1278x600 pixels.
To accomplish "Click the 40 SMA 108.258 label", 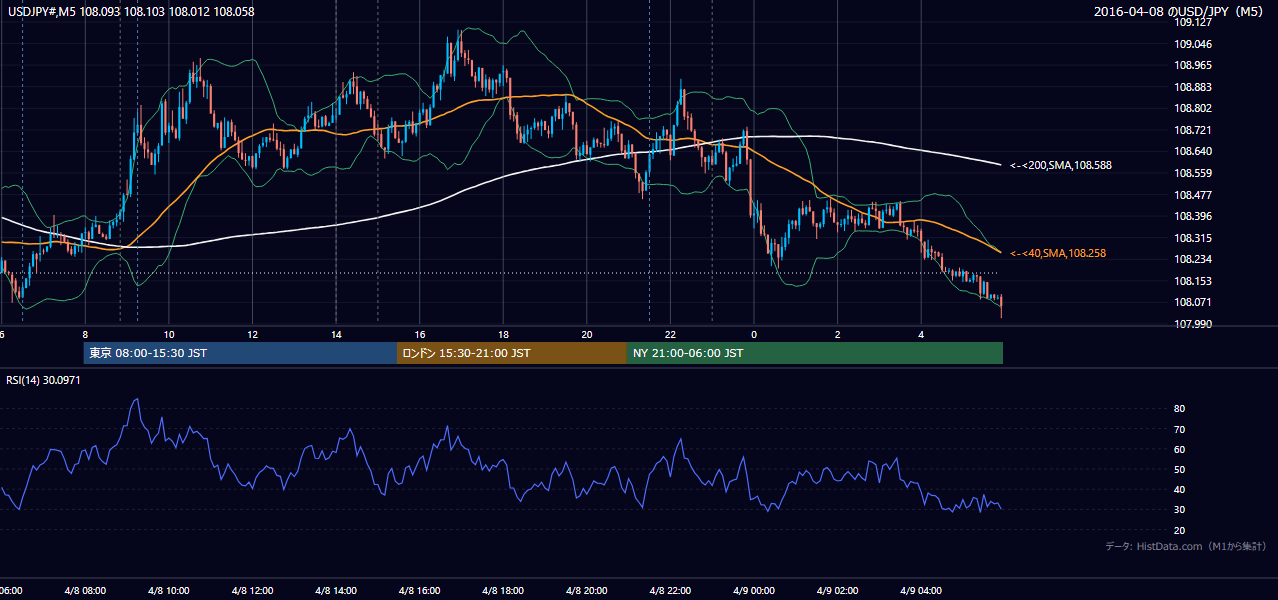I will coord(1058,254).
